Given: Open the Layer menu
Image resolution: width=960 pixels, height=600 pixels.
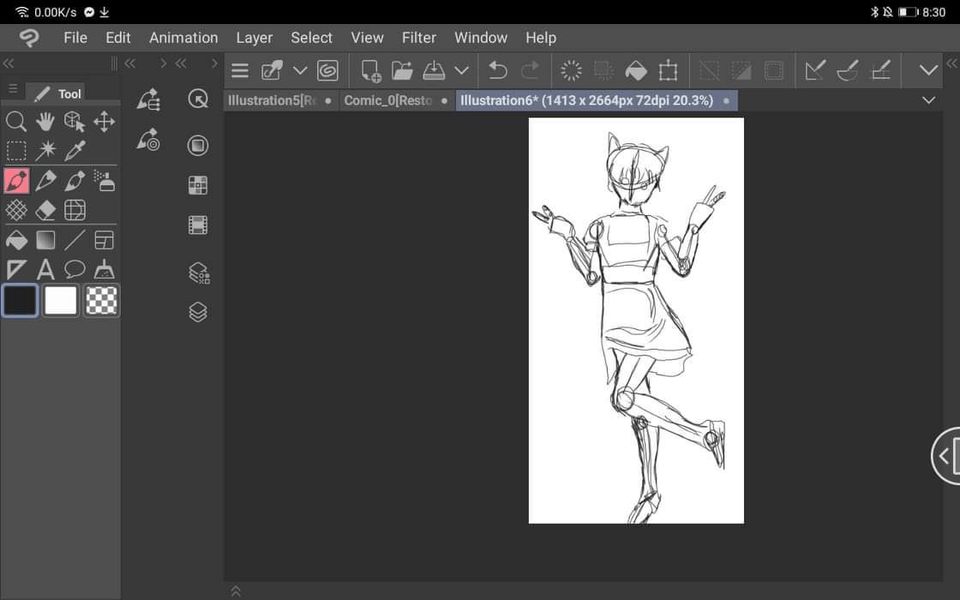Looking at the screenshot, I should tap(255, 38).
